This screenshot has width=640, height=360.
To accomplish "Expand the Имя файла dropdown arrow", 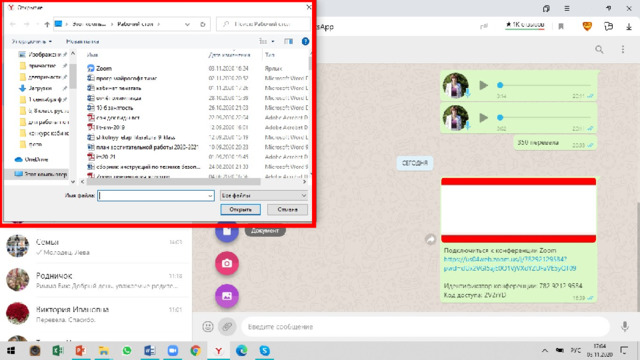I will (210, 196).
